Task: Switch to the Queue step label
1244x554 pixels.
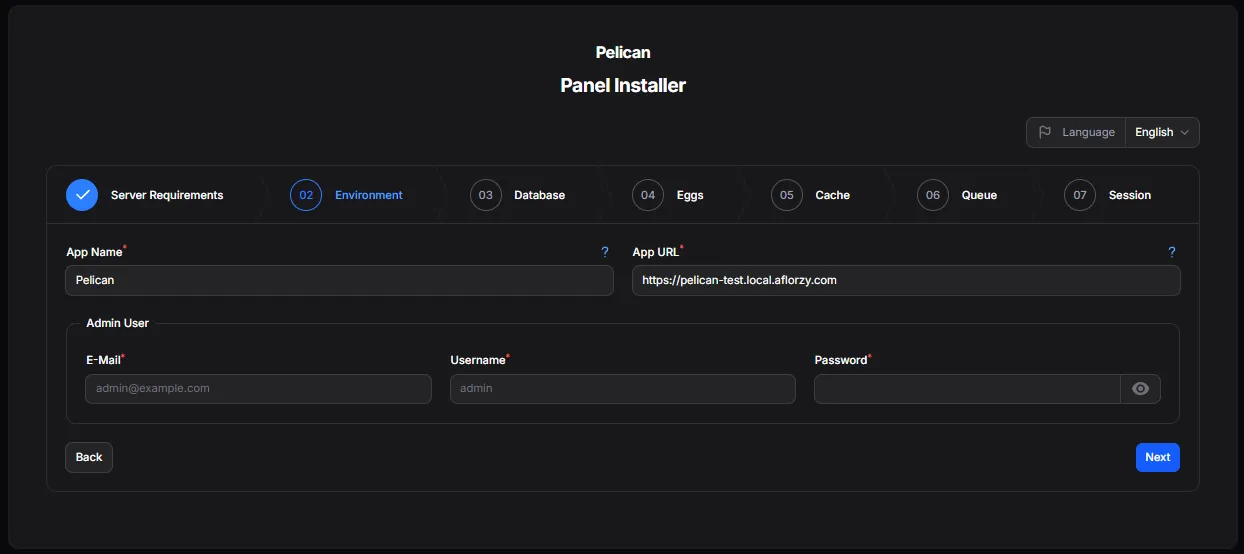Action: point(979,195)
